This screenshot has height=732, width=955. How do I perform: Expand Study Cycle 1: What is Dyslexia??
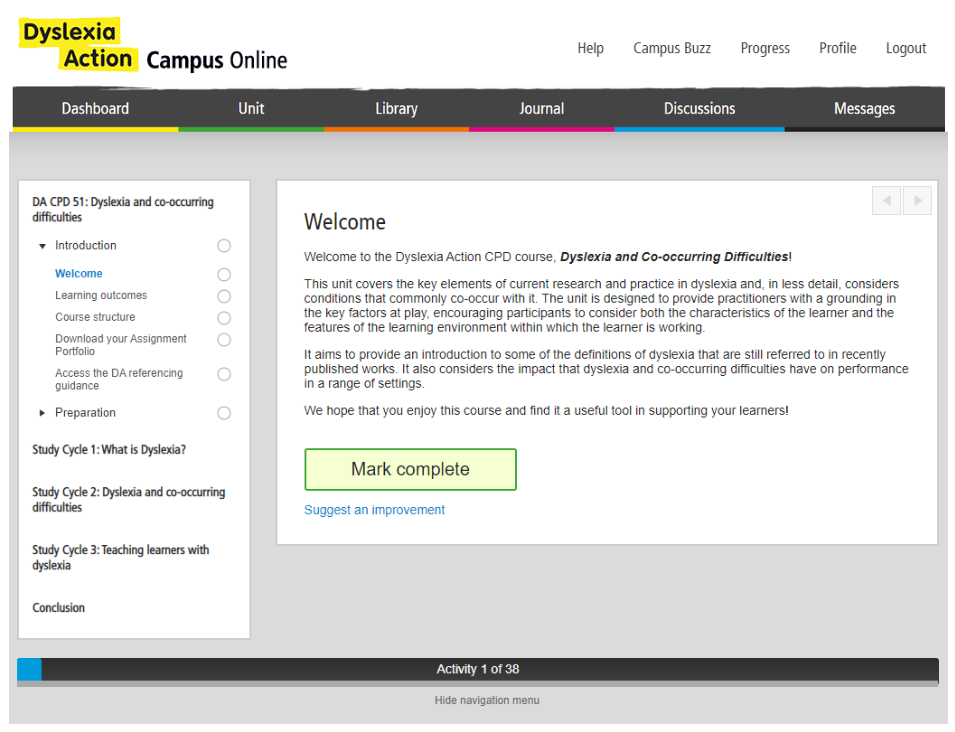pyautogui.click(x=109, y=449)
